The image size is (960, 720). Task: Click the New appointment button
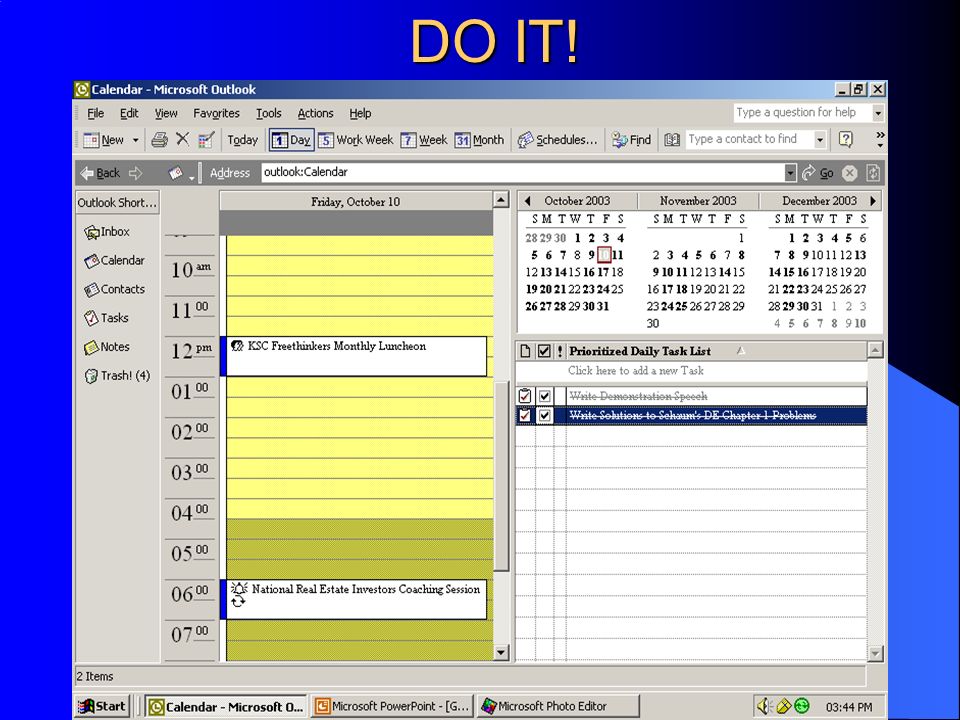(x=103, y=140)
